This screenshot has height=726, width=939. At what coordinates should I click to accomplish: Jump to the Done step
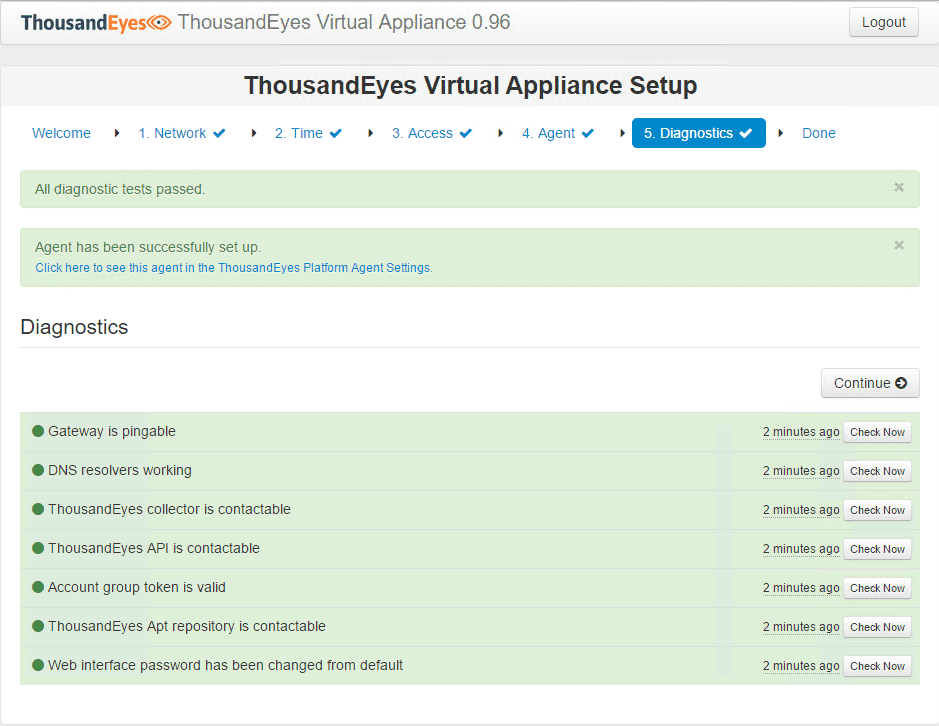click(818, 133)
